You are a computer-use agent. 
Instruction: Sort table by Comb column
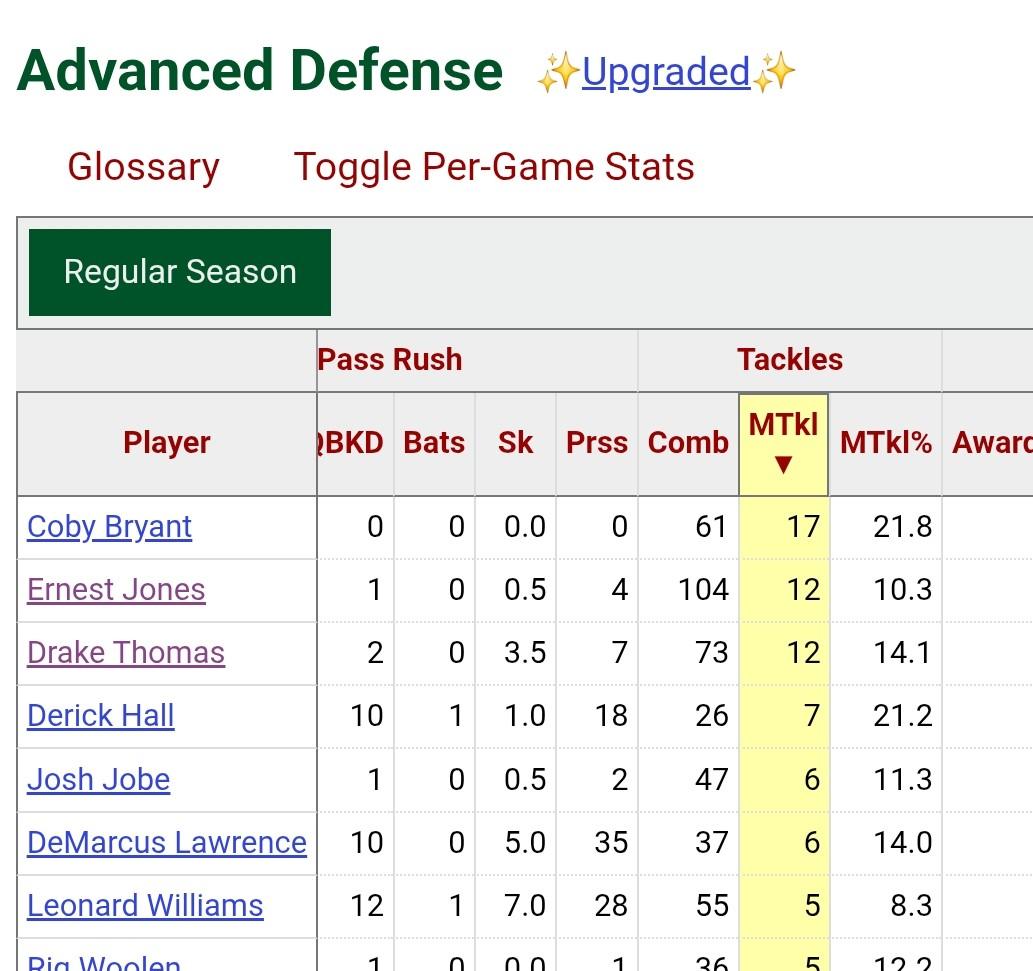tap(688, 443)
